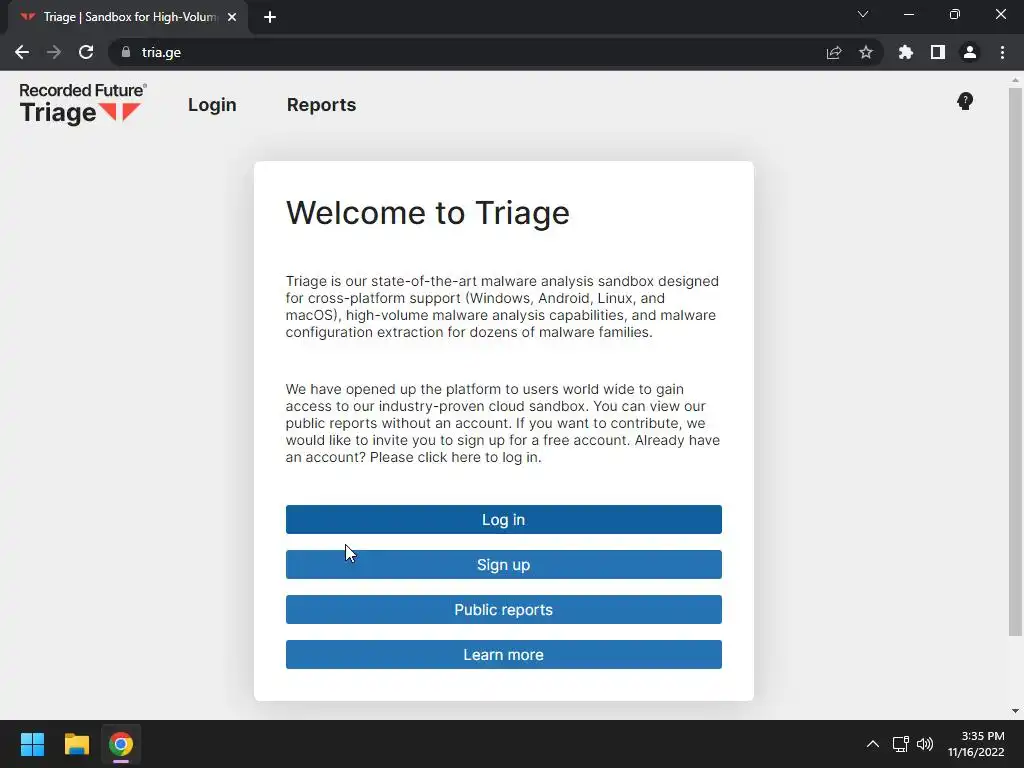Image resolution: width=1024 pixels, height=768 pixels.
Task: Click the Learn more button
Action: 504,654
